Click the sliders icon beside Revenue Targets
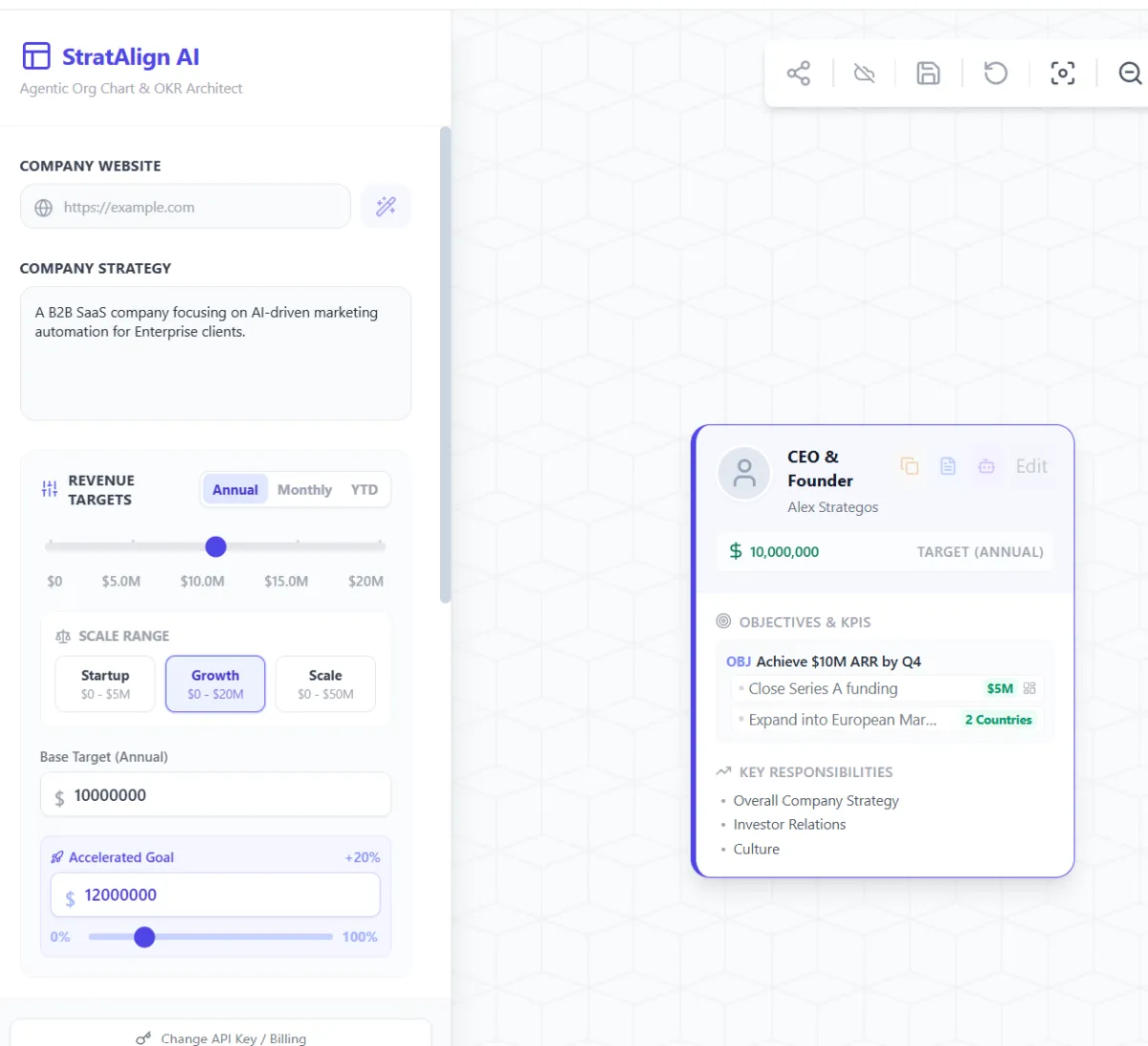1148x1046 pixels. click(50, 490)
